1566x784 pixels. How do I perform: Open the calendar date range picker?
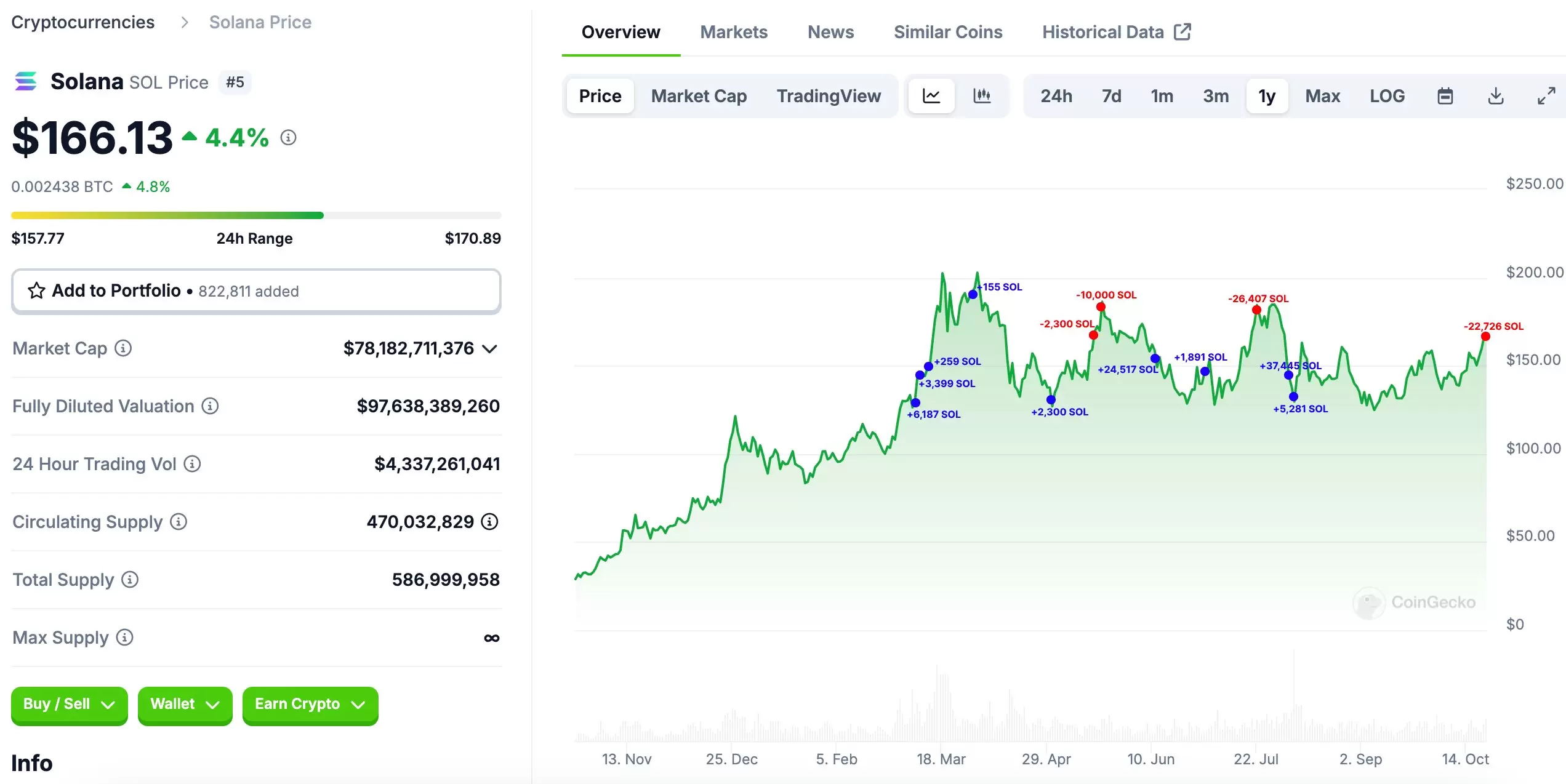(1445, 96)
